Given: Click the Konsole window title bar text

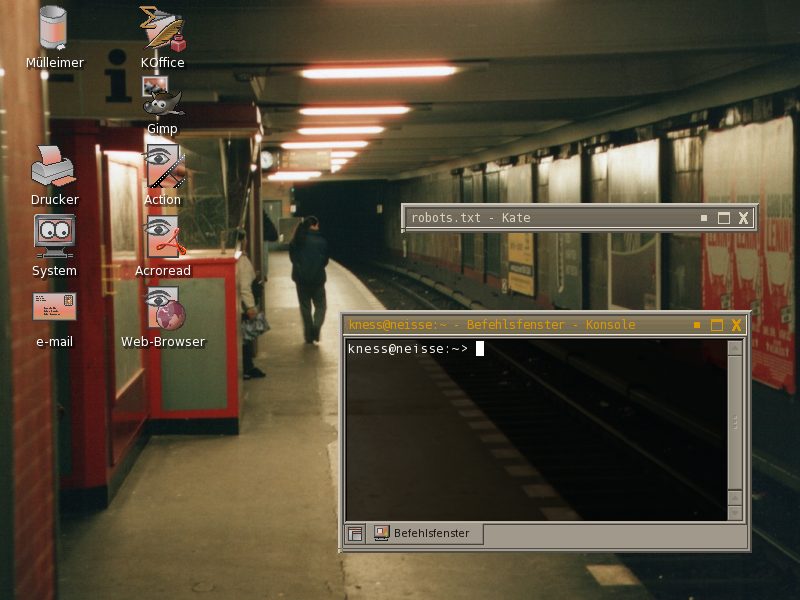Looking at the screenshot, I should coord(492,324).
